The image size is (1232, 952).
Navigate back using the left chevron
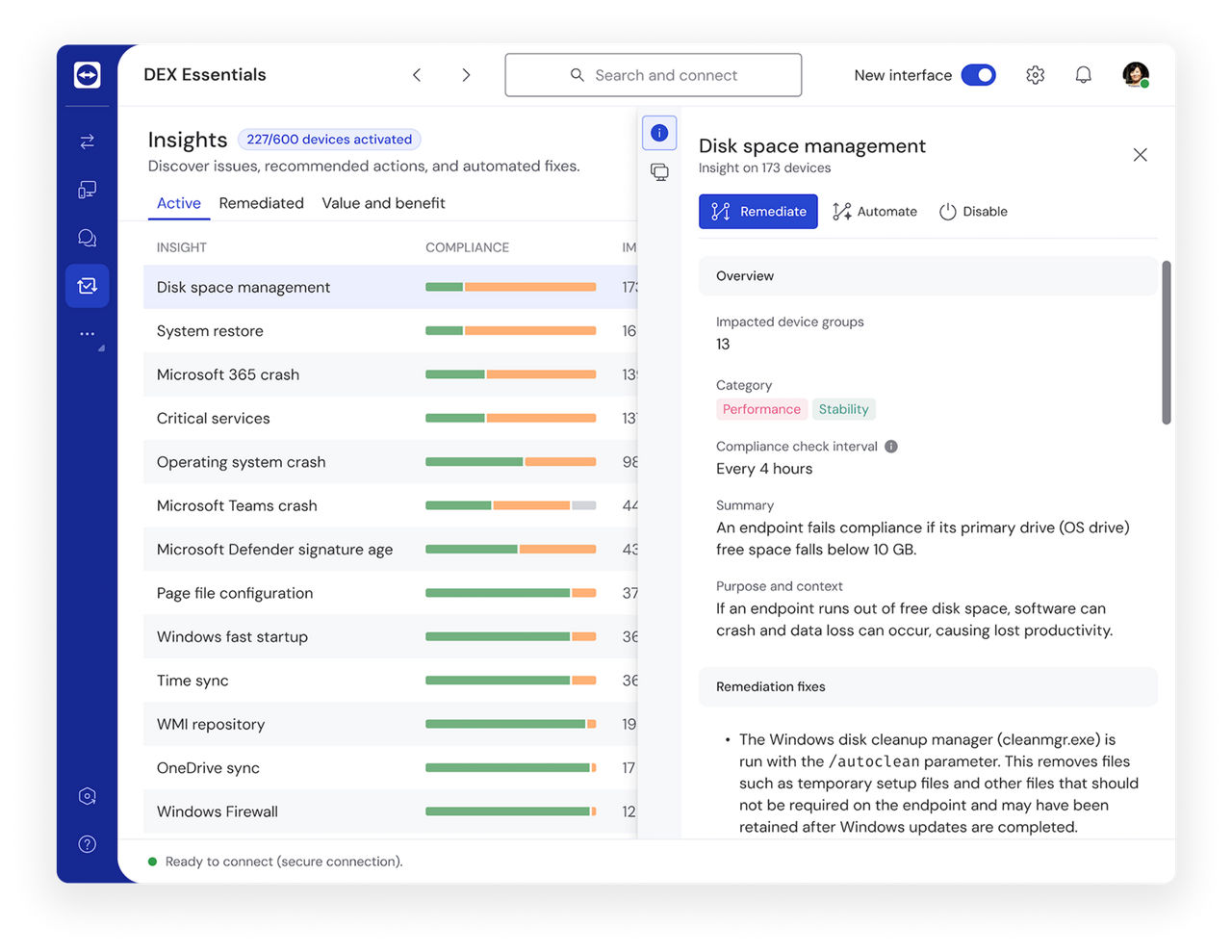click(416, 74)
